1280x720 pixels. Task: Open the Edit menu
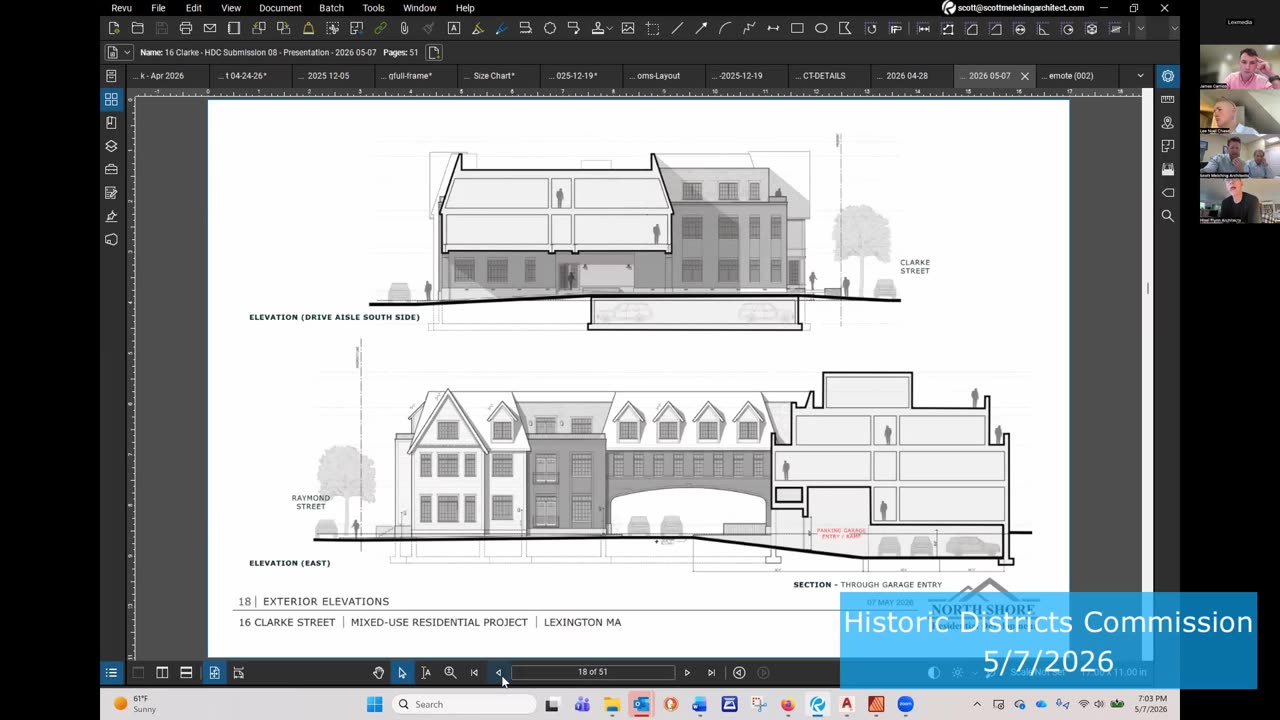click(x=193, y=8)
